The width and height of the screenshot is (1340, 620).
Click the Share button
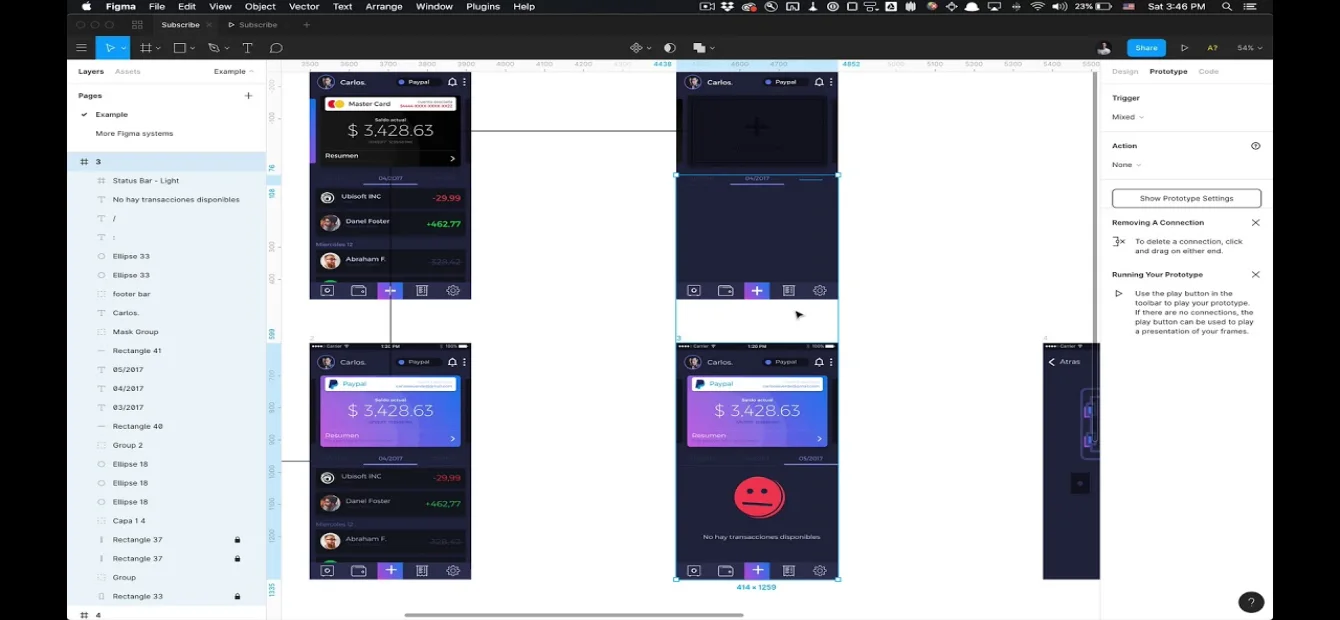(1146, 48)
